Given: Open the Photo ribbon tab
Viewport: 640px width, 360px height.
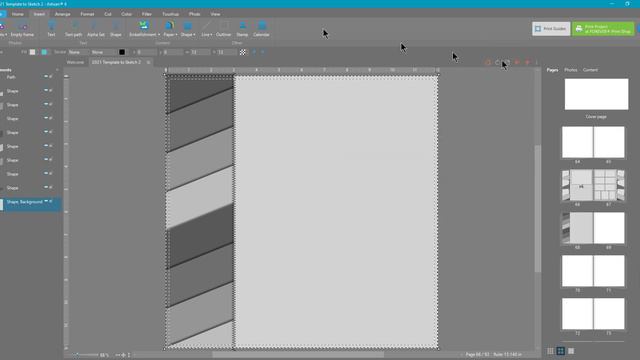Looking at the screenshot, I should click(194, 14).
